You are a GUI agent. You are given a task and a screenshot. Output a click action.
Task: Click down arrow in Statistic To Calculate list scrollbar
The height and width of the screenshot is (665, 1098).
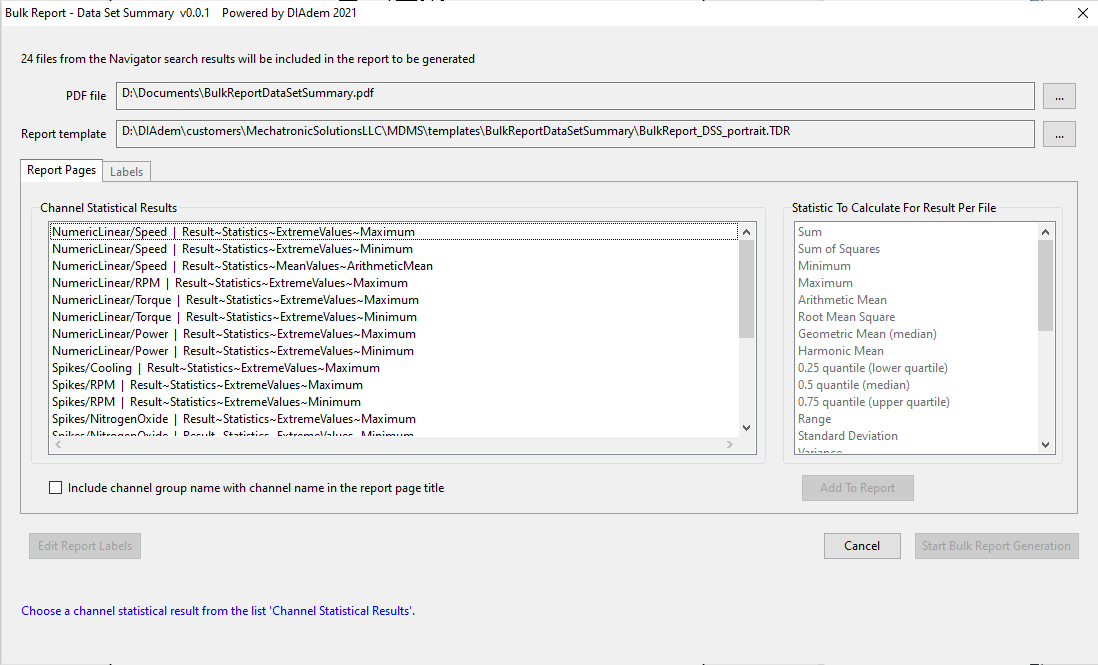1046,445
